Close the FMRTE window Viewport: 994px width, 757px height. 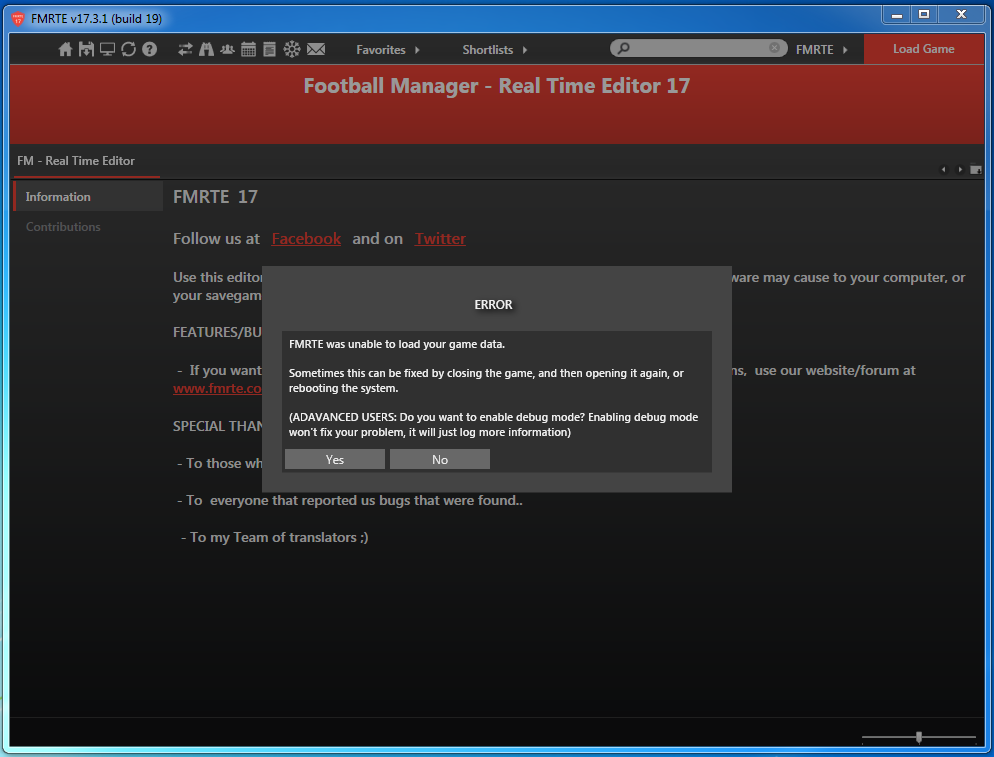point(961,15)
